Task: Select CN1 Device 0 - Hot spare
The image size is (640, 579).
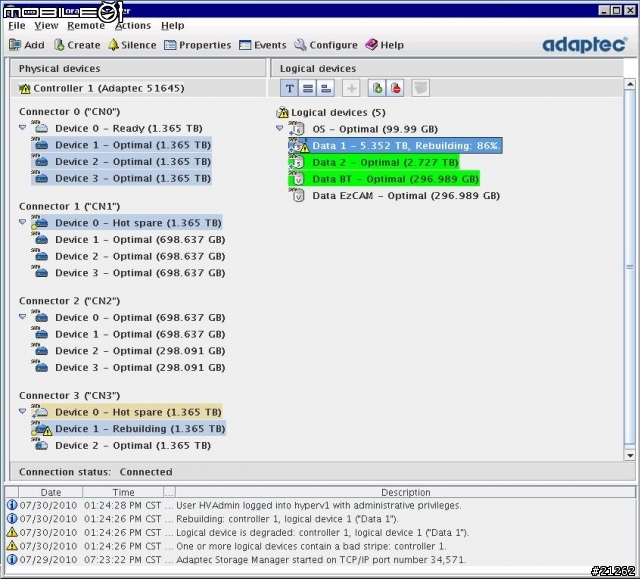Action: point(138,223)
